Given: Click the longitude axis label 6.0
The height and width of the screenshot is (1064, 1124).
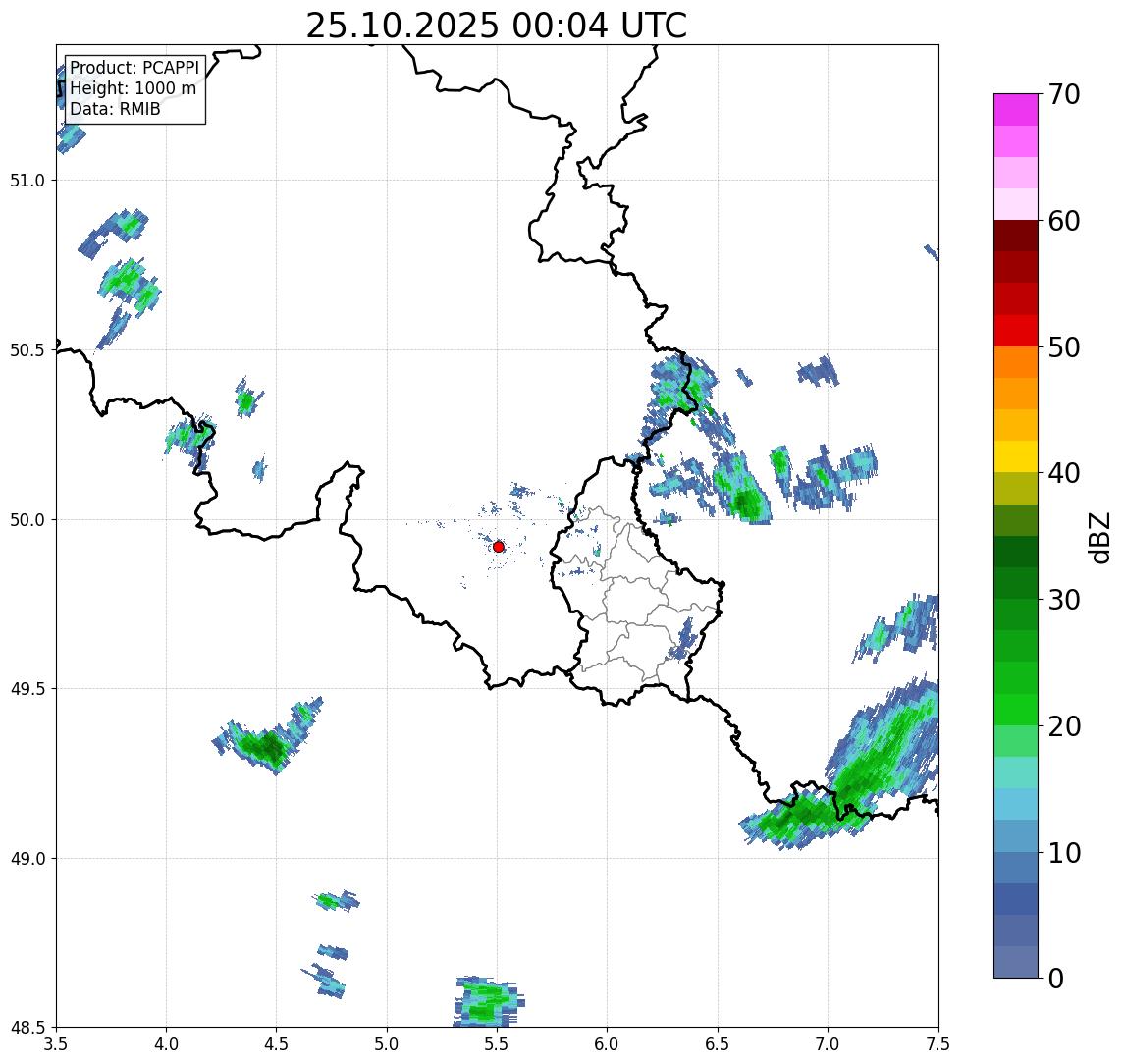Looking at the screenshot, I should pyautogui.click(x=608, y=1044).
